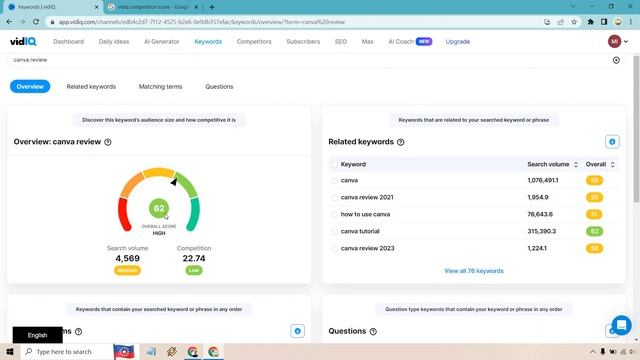Switch to Matching terms tab

point(160,87)
